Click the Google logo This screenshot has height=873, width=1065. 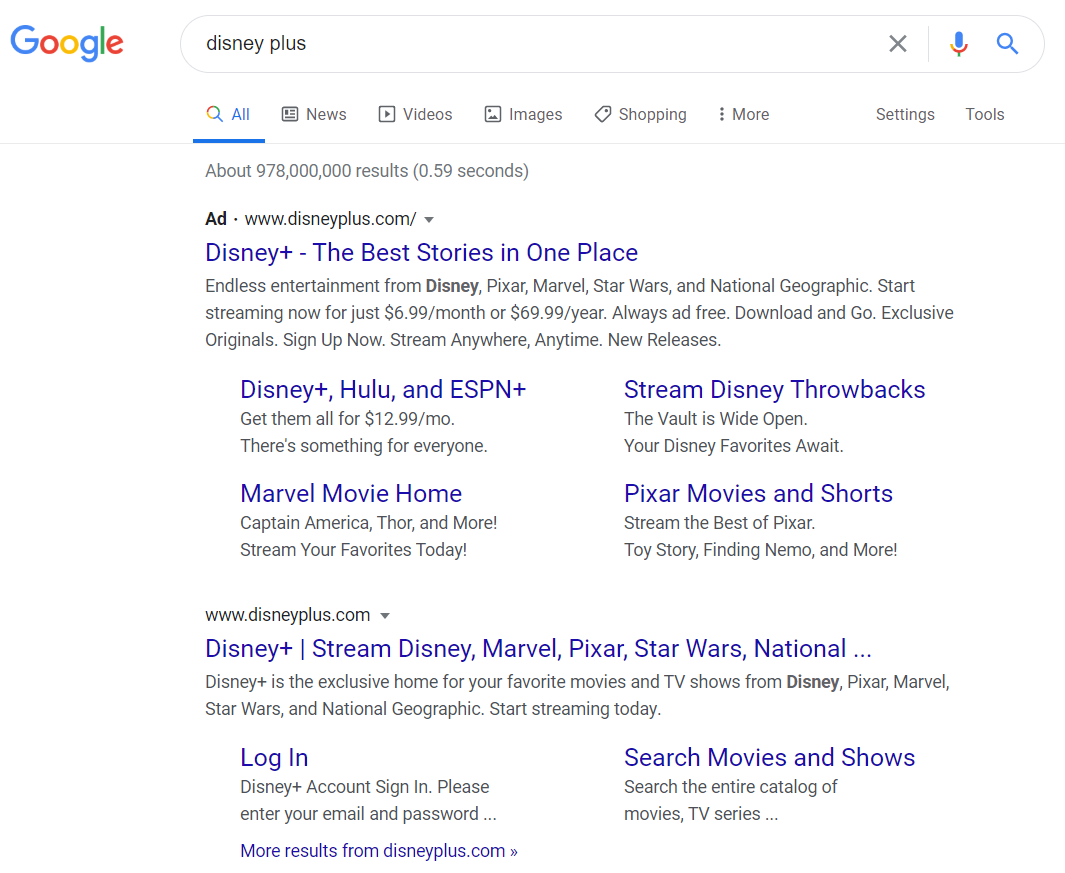[x=67, y=43]
